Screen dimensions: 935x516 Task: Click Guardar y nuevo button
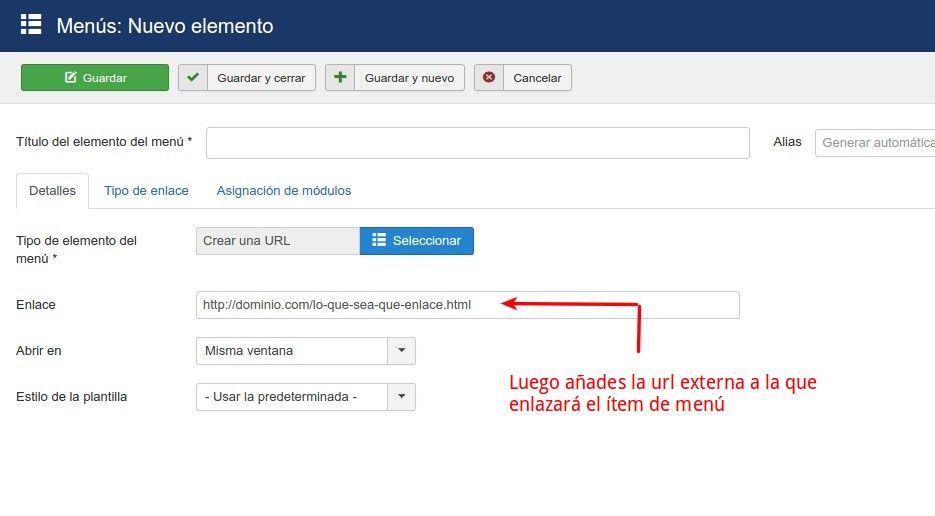(x=395, y=78)
